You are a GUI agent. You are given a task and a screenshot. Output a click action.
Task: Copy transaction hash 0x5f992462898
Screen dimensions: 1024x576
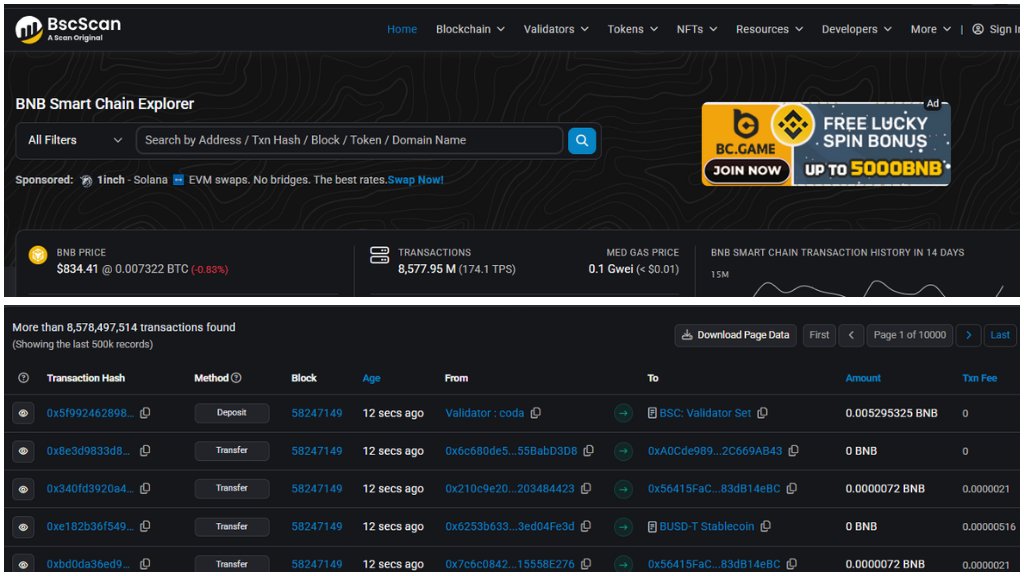coord(145,413)
